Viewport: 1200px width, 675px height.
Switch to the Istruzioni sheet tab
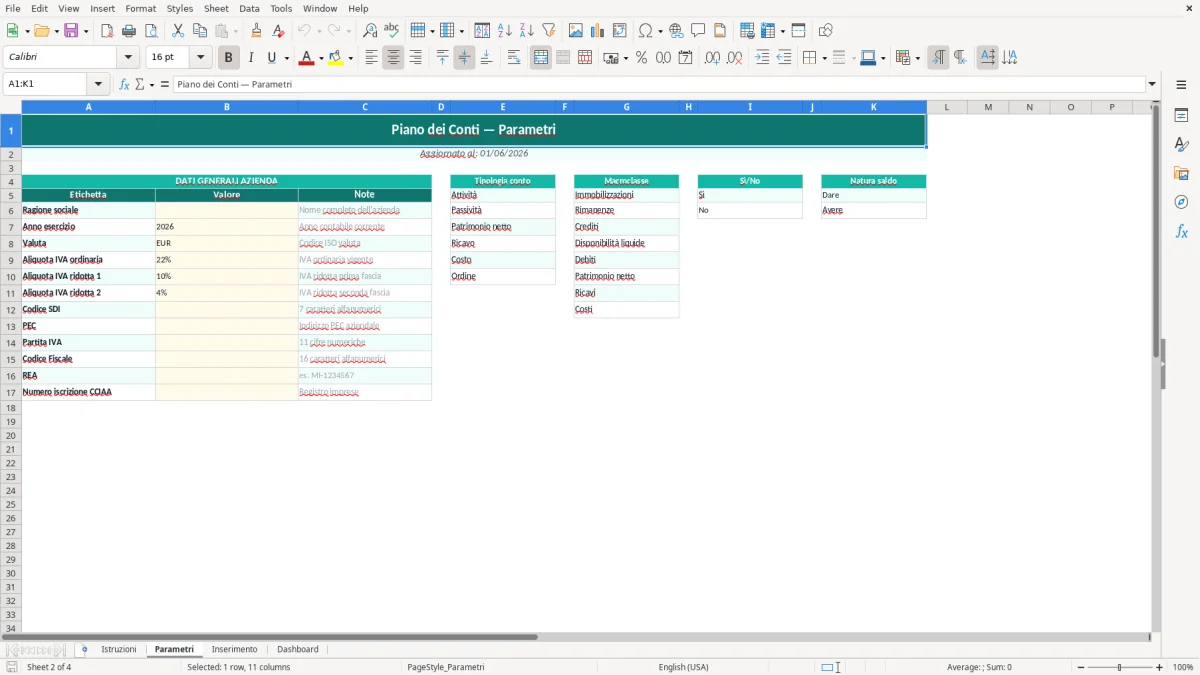pyautogui.click(x=118, y=649)
